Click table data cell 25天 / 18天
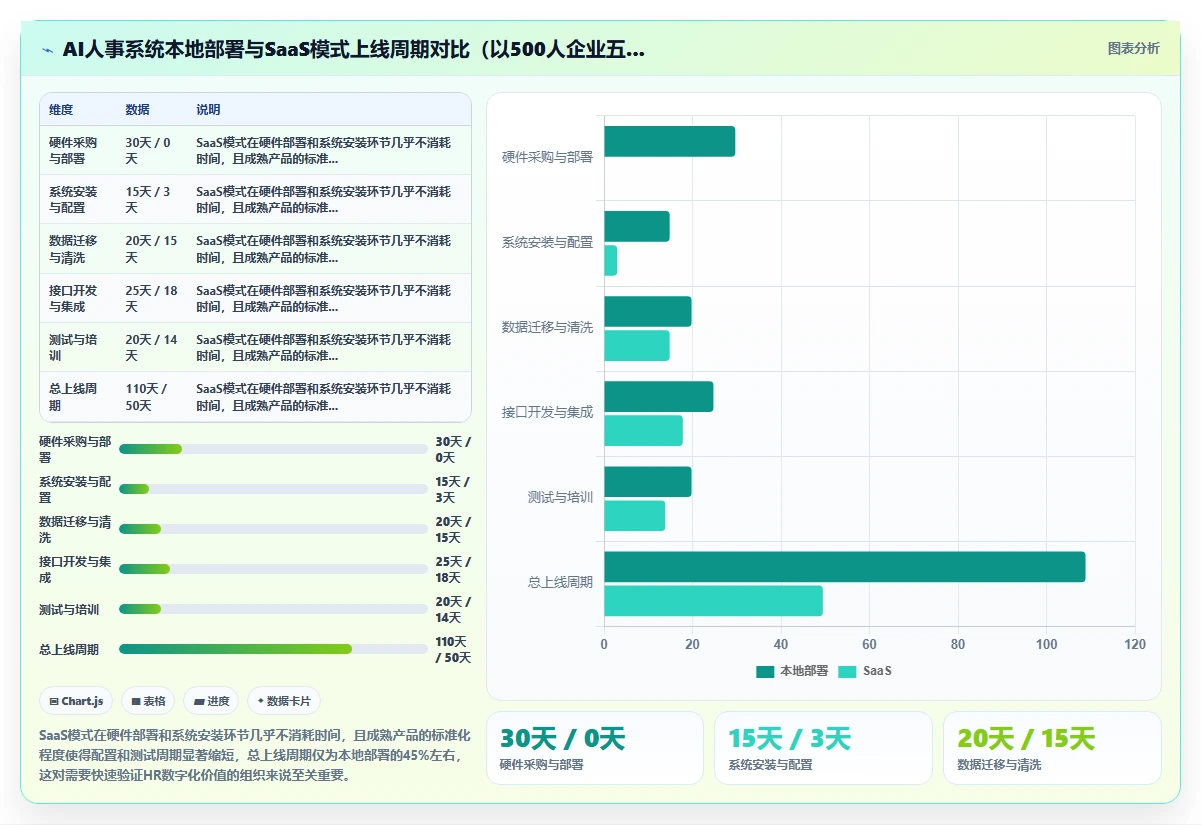Screen dimensions: 1201x825 tap(152, 298)
